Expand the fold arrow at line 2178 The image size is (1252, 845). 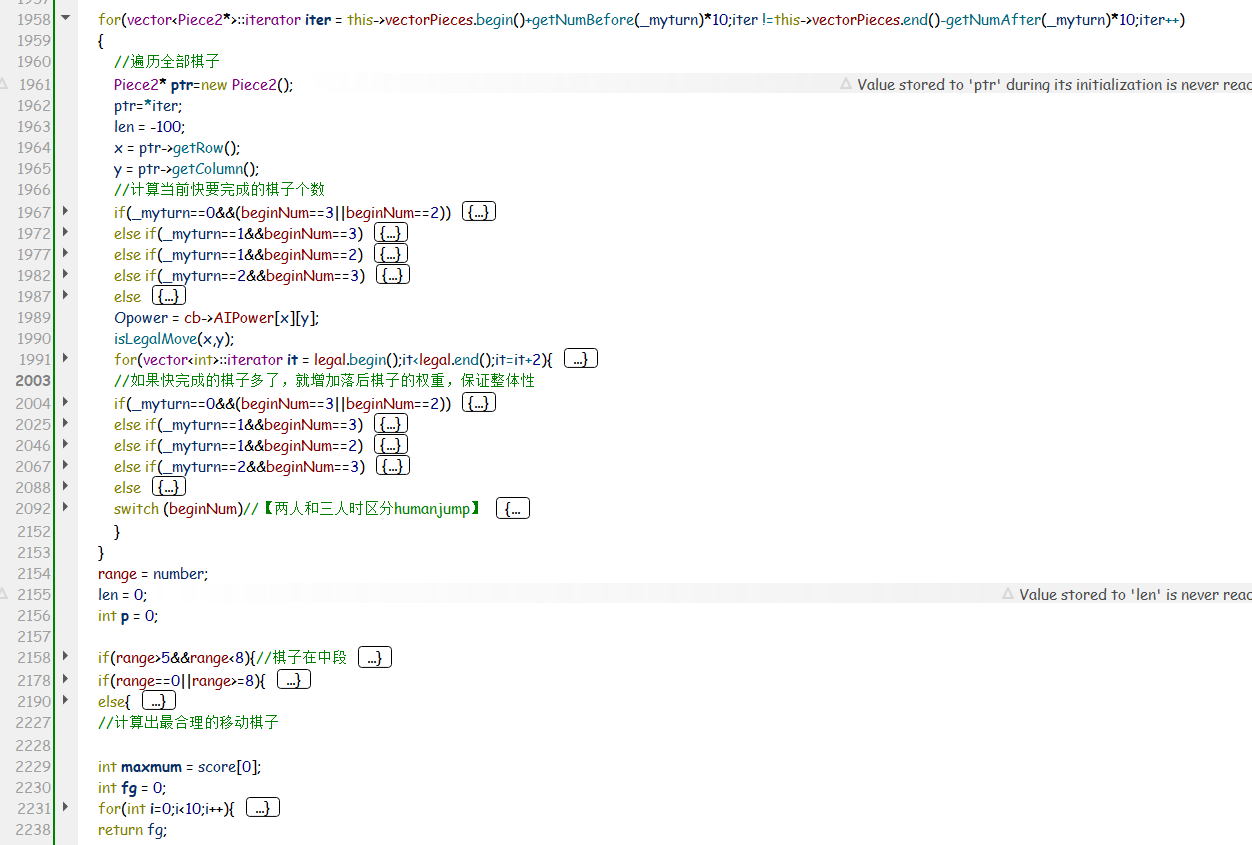pos(66,679)
